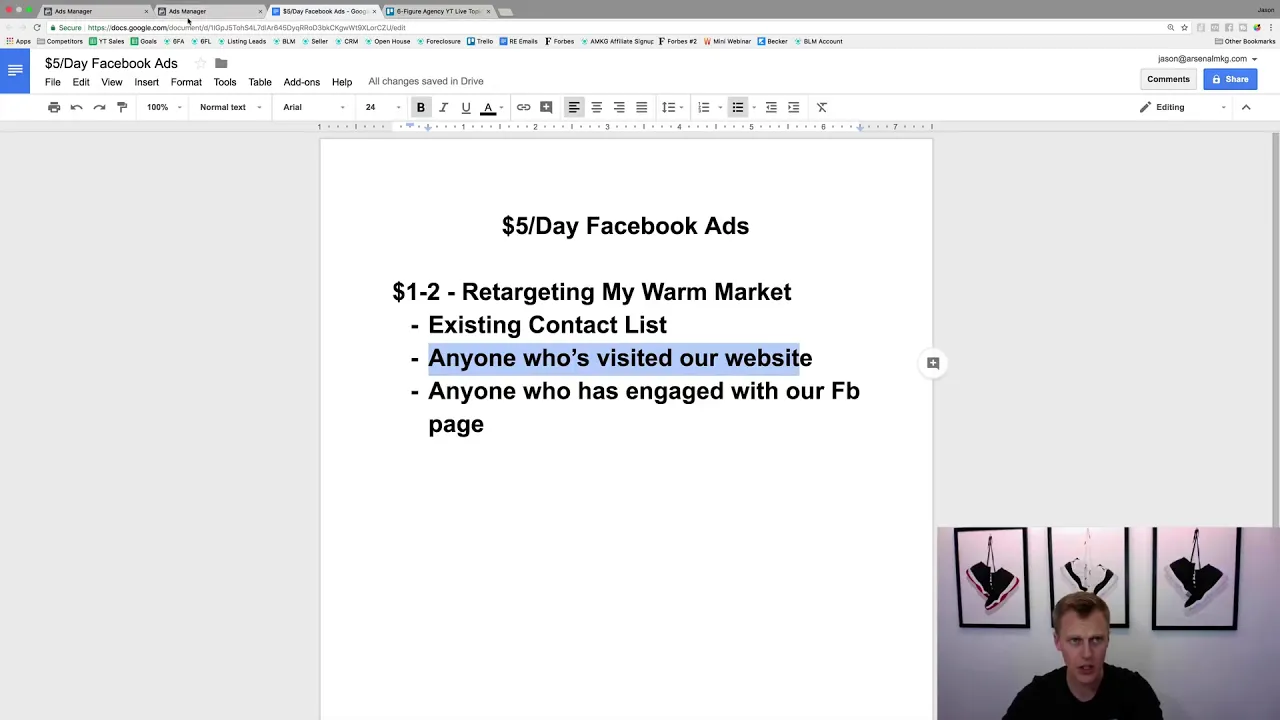The image size is (1280, 720).
Task: Open the Format menu
Action: [186, 82]
